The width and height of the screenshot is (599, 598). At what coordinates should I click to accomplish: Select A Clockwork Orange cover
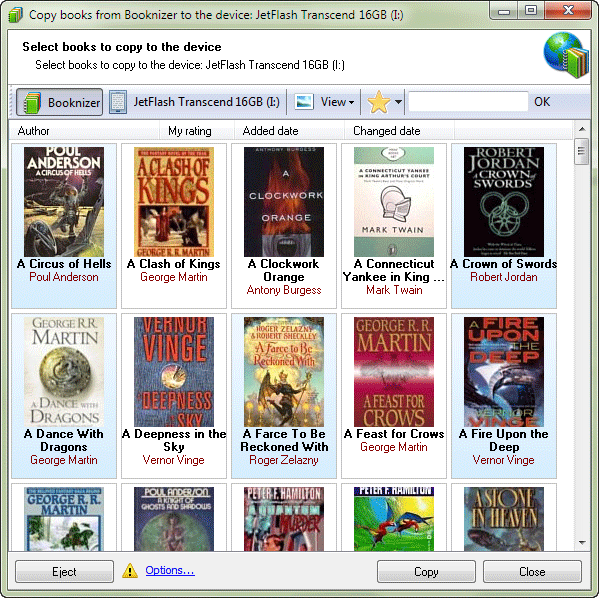tap(284, 202)
